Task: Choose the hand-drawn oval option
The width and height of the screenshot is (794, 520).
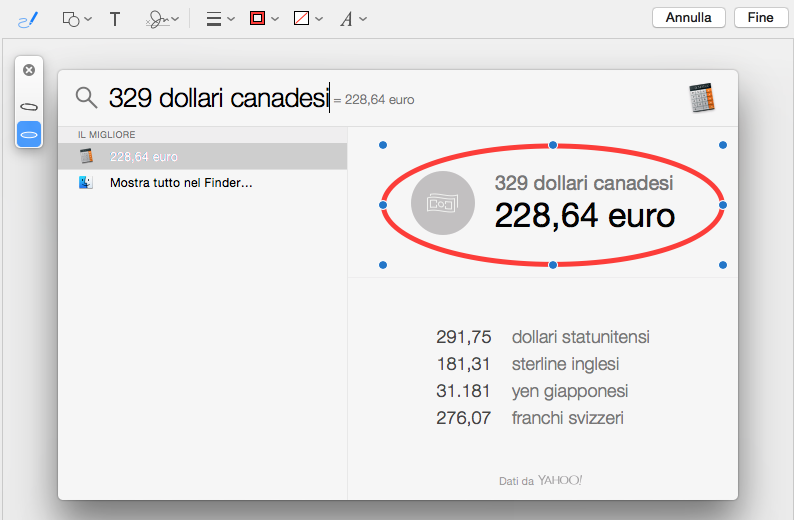Action: coord(29,107)
